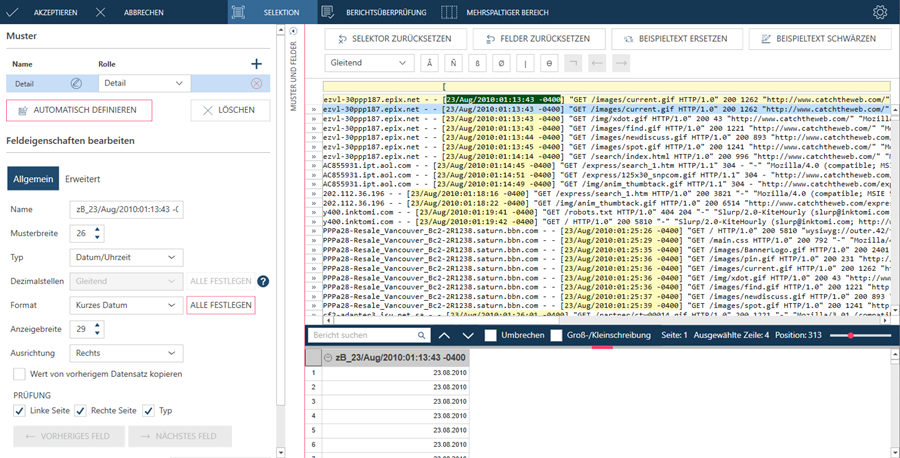Click the grayed left arrow toolbar button
This screenshot has width=900, height=458.
click(x=597, y=63)
